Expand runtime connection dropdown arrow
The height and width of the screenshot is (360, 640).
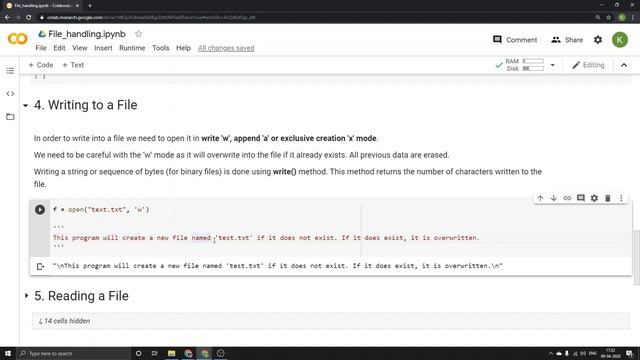click(x=553, y=65)
